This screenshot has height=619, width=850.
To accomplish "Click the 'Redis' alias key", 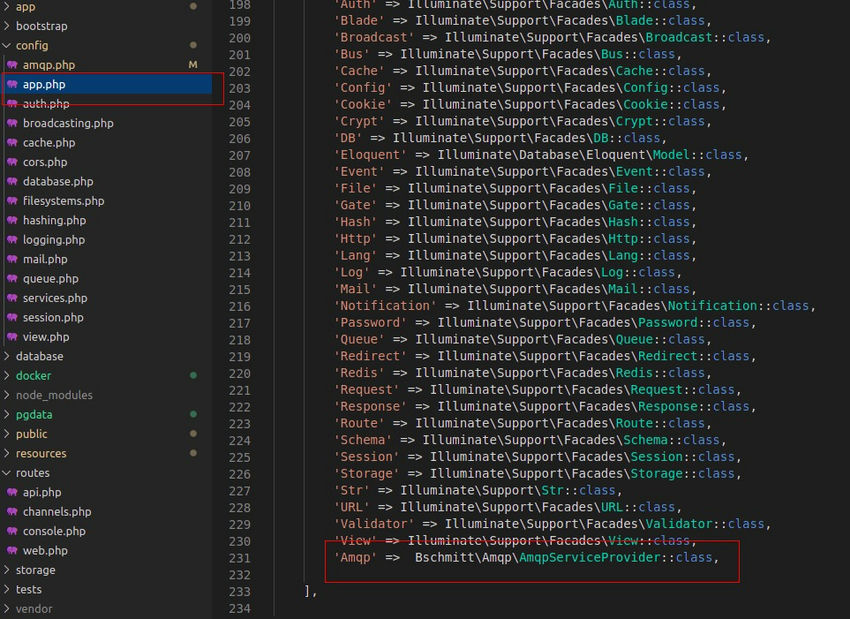I will pyautogui.click(x=359, y=373).
